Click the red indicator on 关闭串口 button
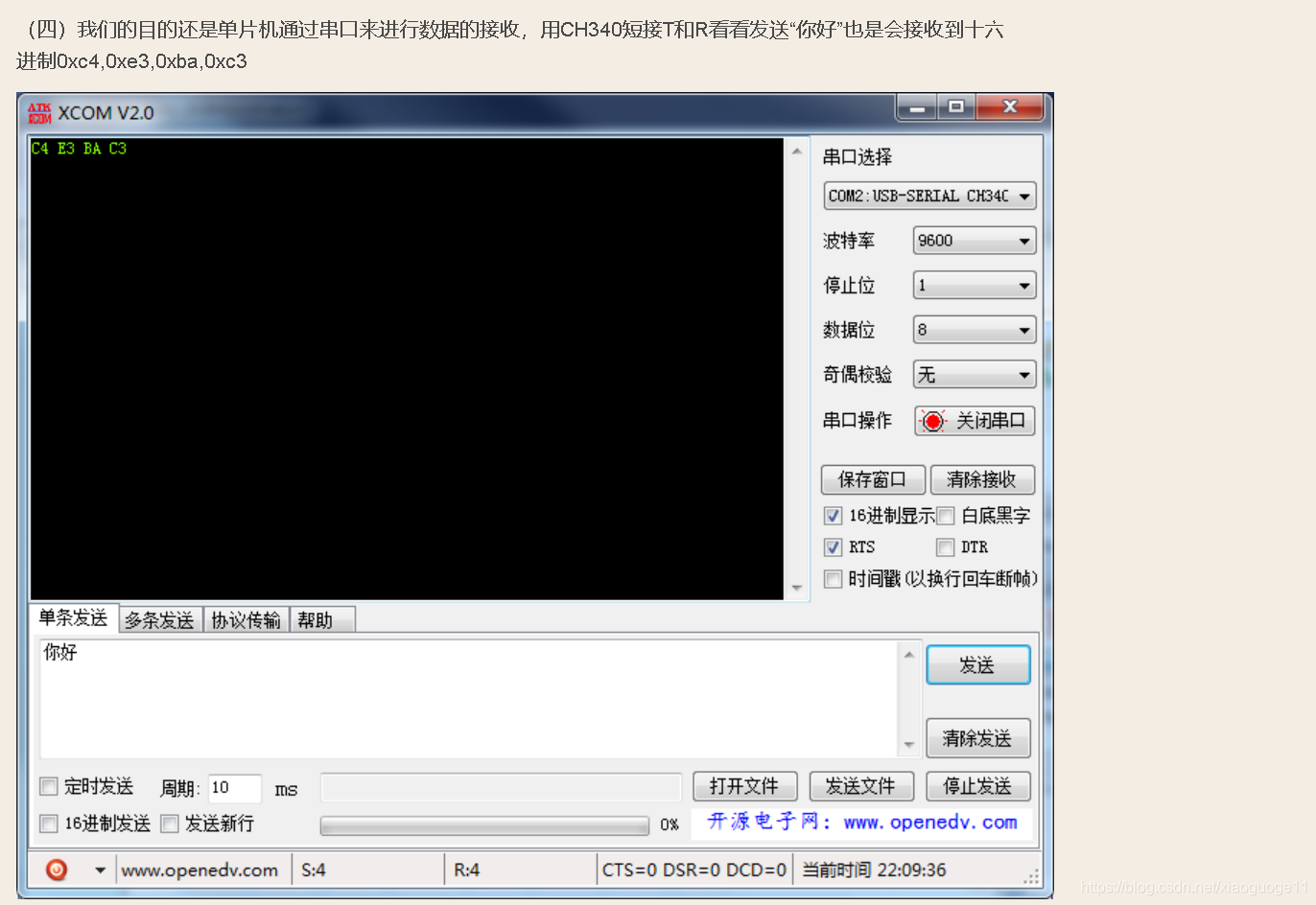The height and width of the screenshot is (905, 1316). coord(933,421)
